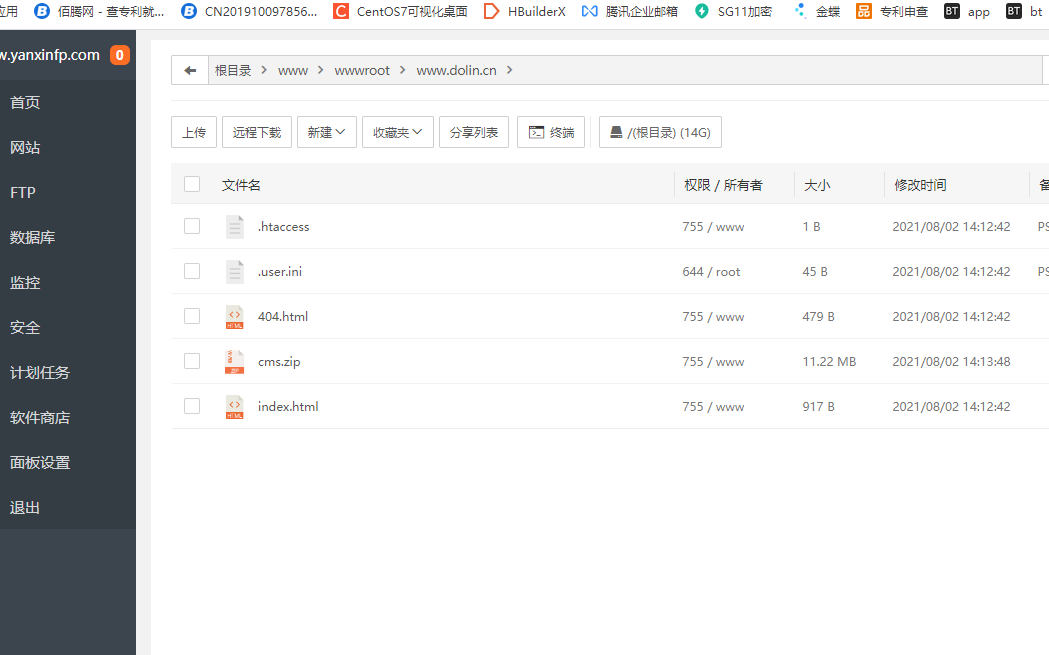This screenshot has width=1049, height=655.
Task: Click the 上传 upload button
Action: tap(194, 132)
